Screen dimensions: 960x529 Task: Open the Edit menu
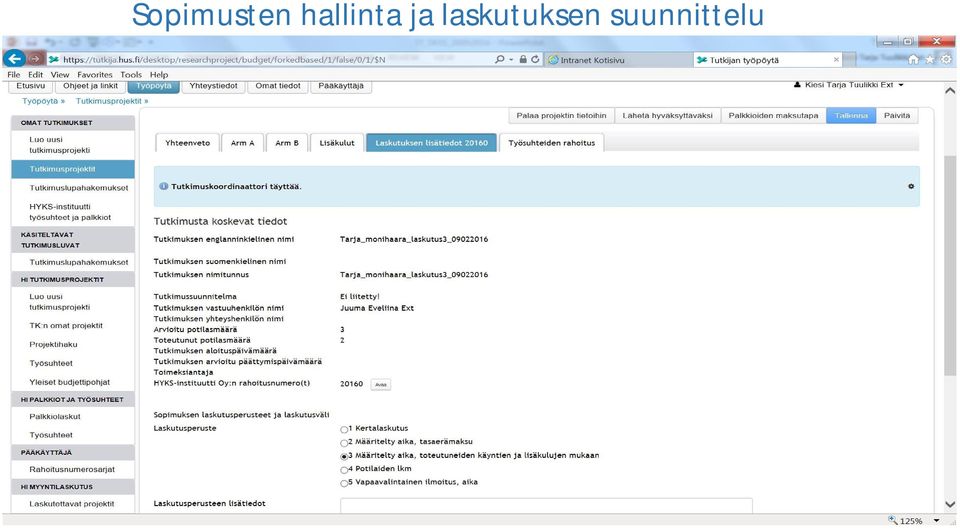(36, 74)
